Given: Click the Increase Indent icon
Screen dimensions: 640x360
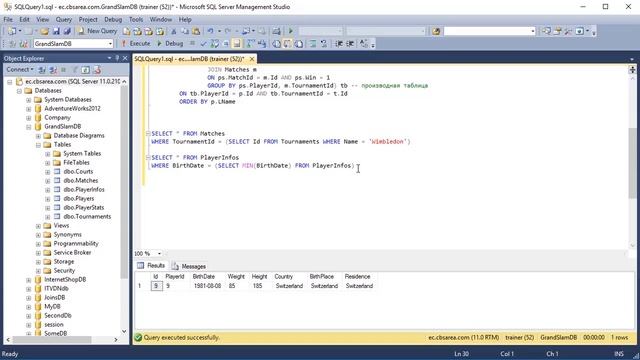Looking at the screenshot, I should coord(350,44).
